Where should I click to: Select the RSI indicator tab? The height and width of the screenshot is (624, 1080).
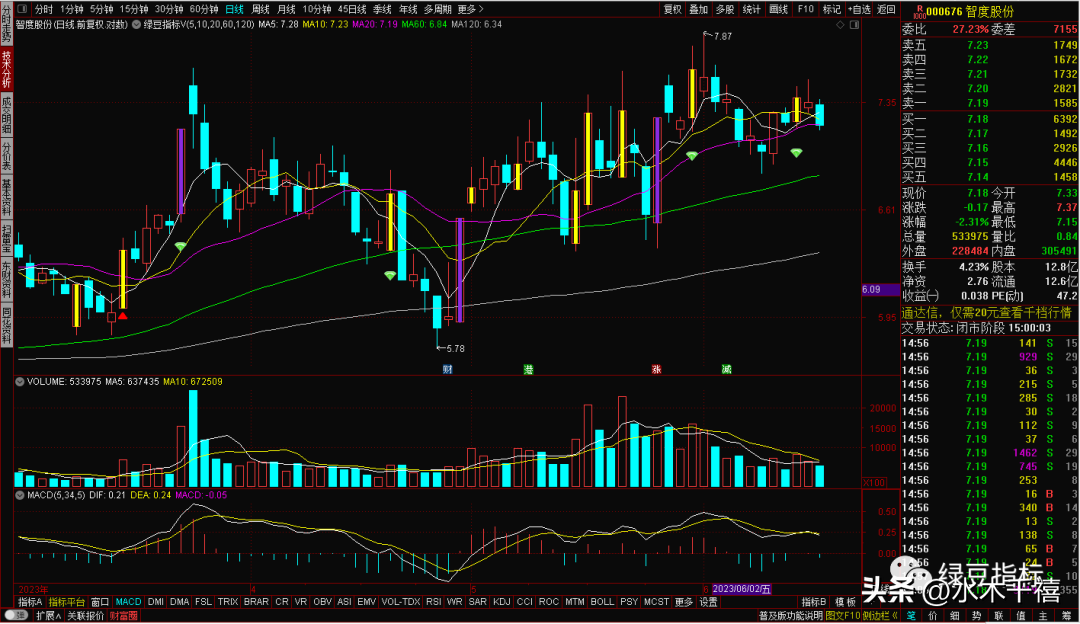[x=433, y=602]
